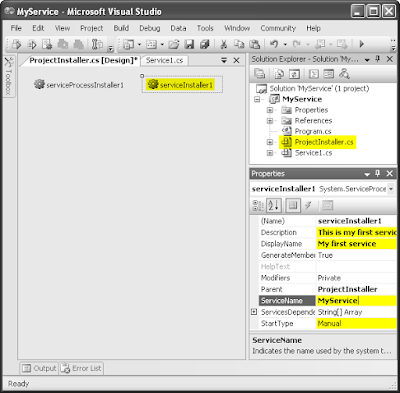Toggle auto-hide pin on Solution Explorer
Image resolution: width=400 pixels, height=393 pixels.
pos(378,59)
